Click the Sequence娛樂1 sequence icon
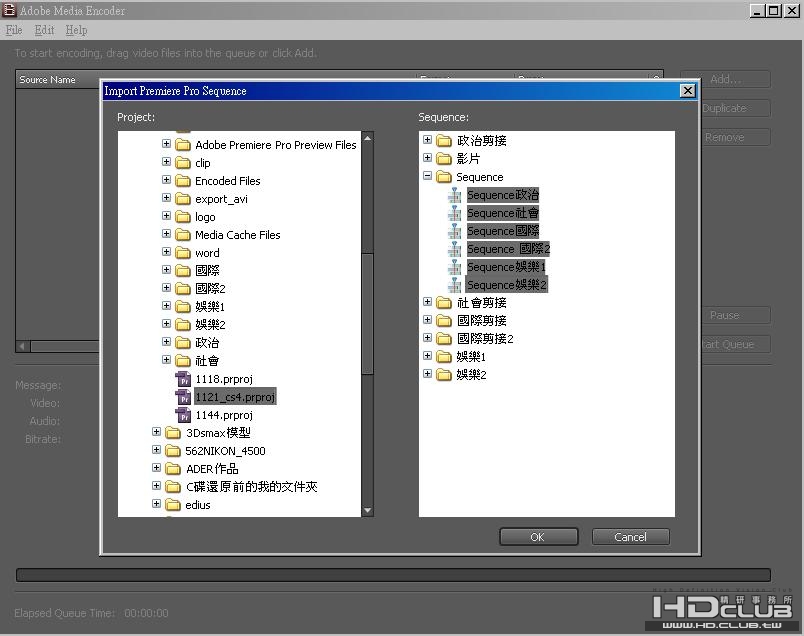 click(454, 267)
